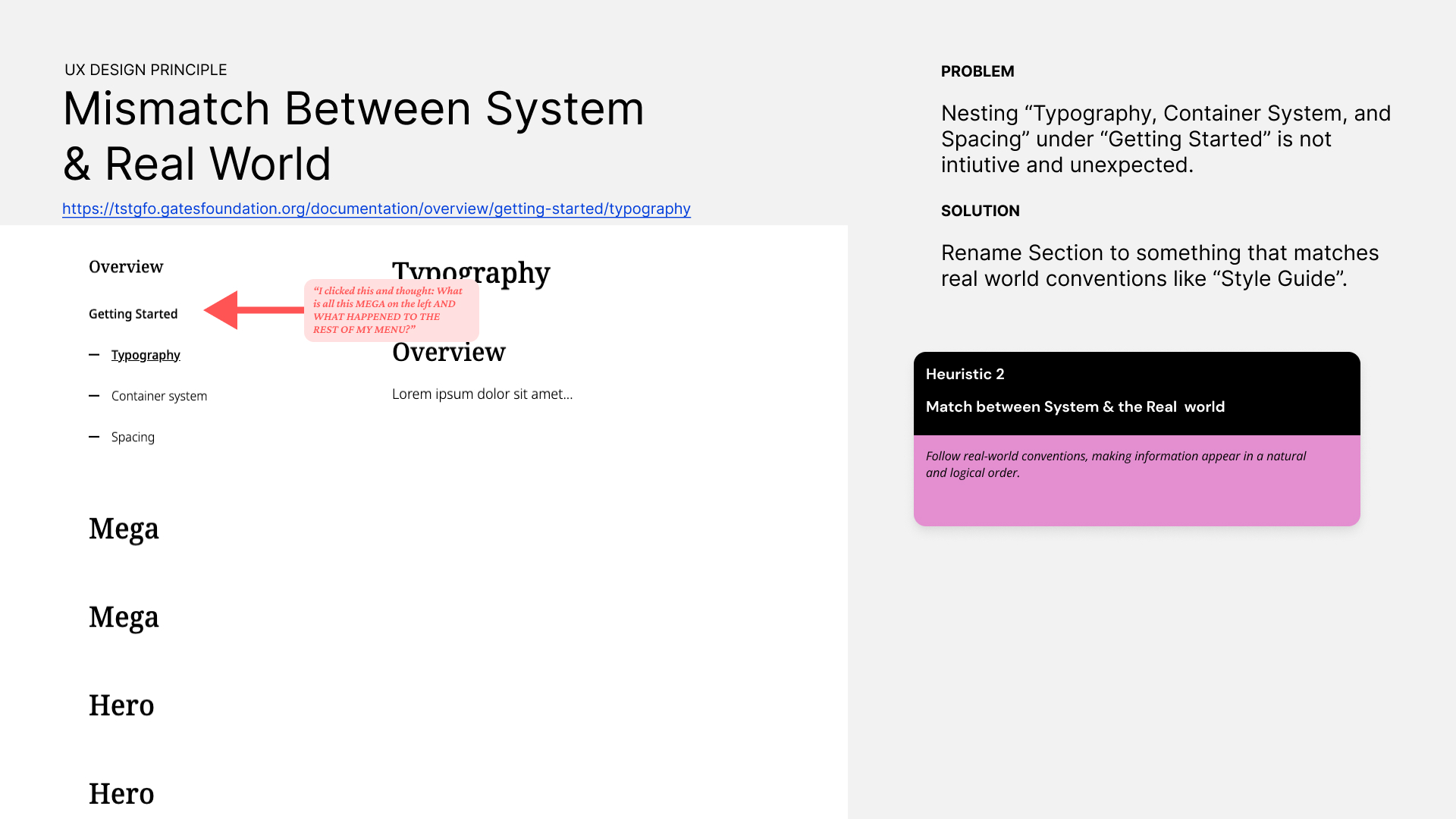Screen dimensions: 1456x819
Task: Click the Overview sidebar heading
Action: (x=126, y=267)
